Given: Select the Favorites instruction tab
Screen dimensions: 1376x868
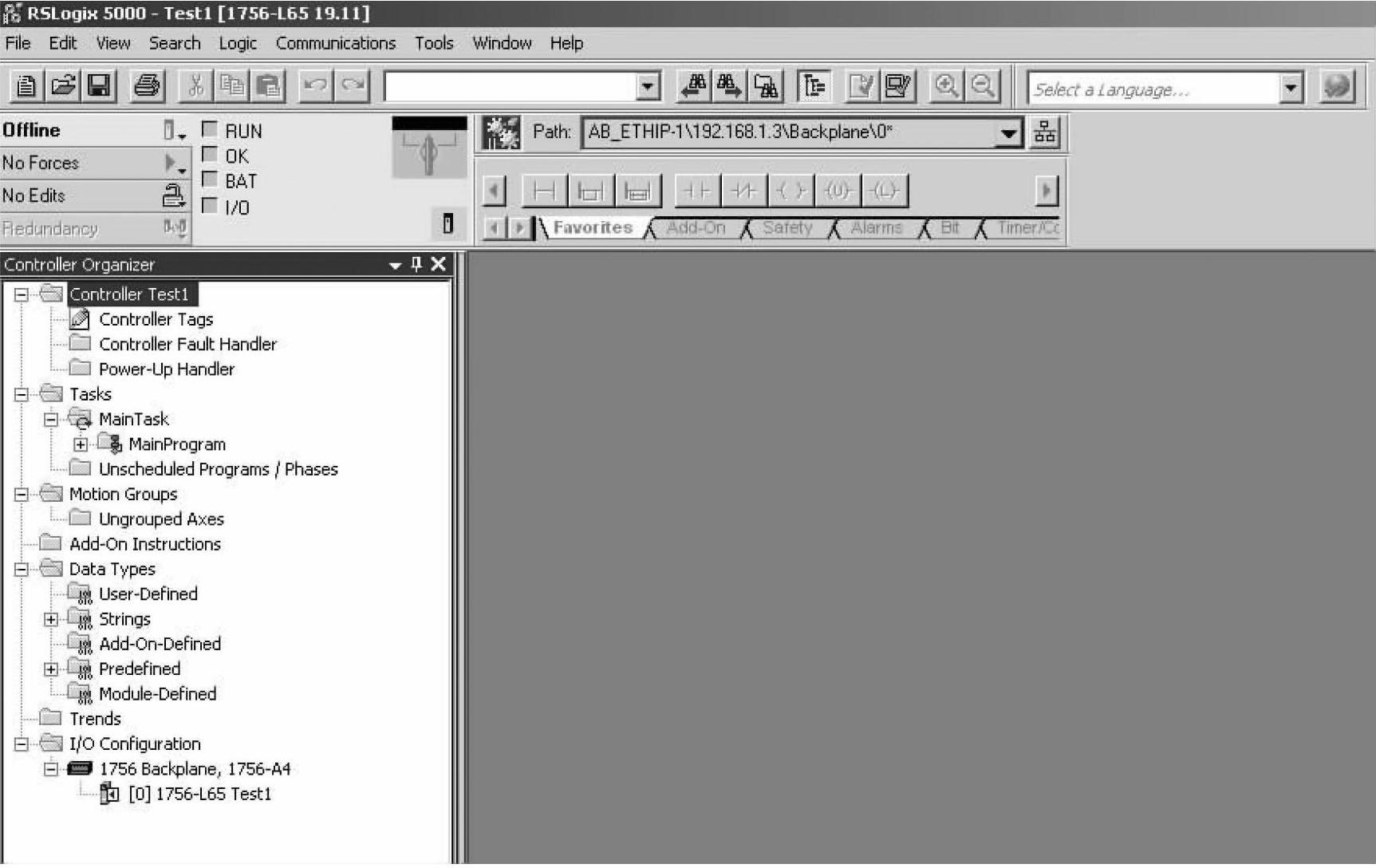Looking at the screenshot, I should click(593, 228).
